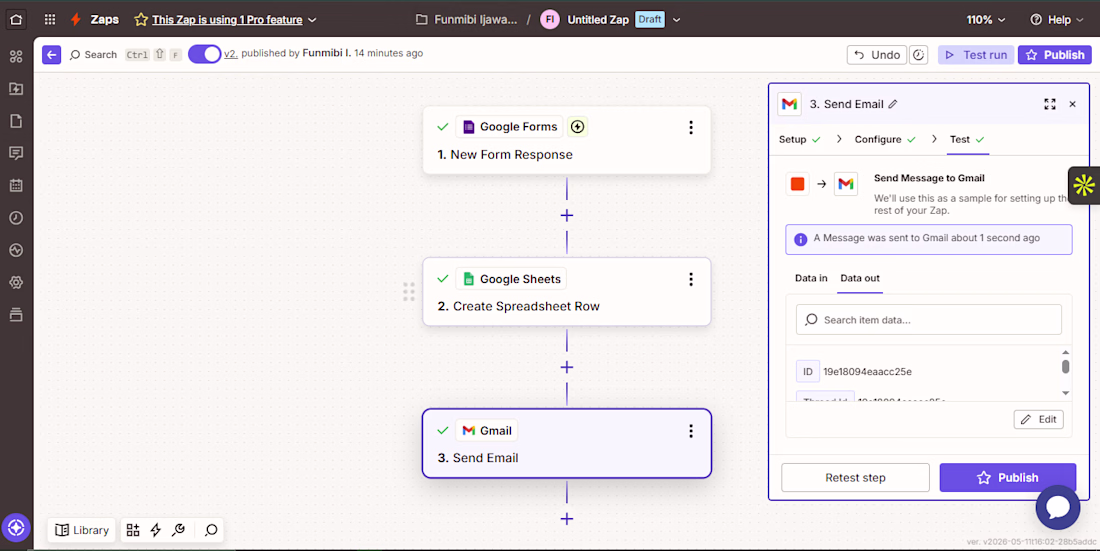Image resolution: width=1100 pixels, height=551 pixels.
Task: Open the three-dot menu on Gmail step
Action: coord(690,431)
